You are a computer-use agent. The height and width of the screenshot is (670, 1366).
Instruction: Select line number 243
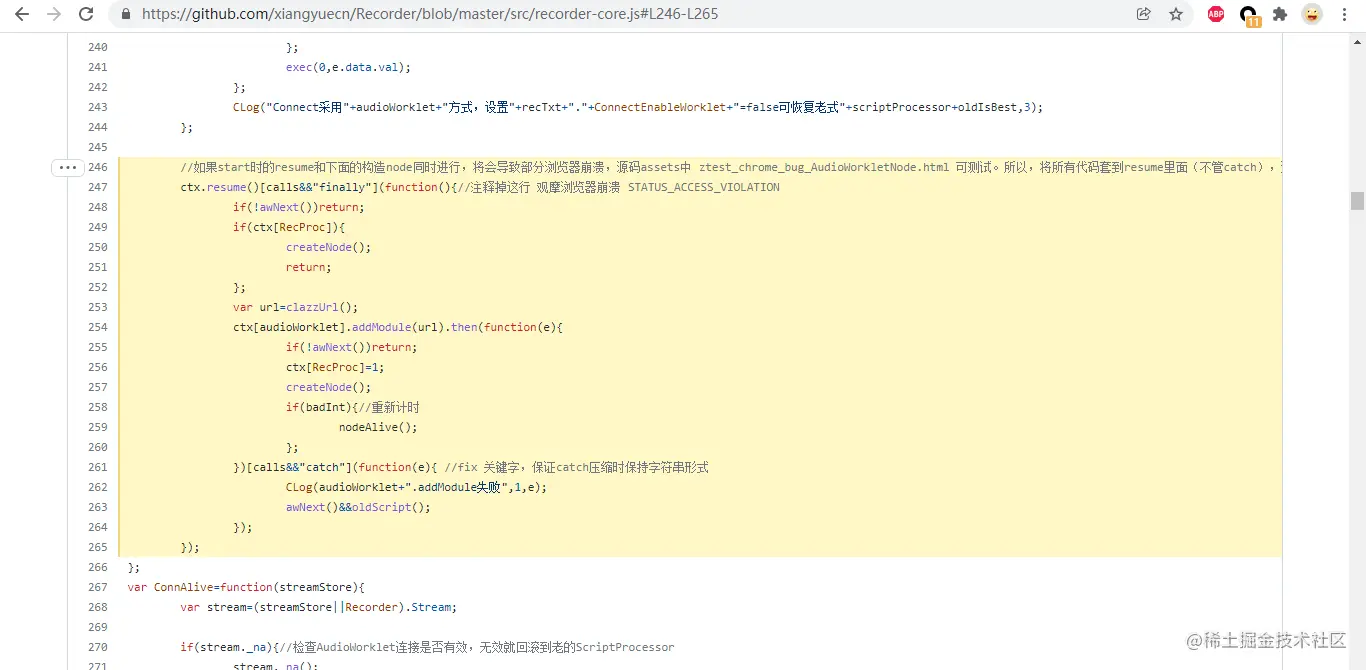97,107
